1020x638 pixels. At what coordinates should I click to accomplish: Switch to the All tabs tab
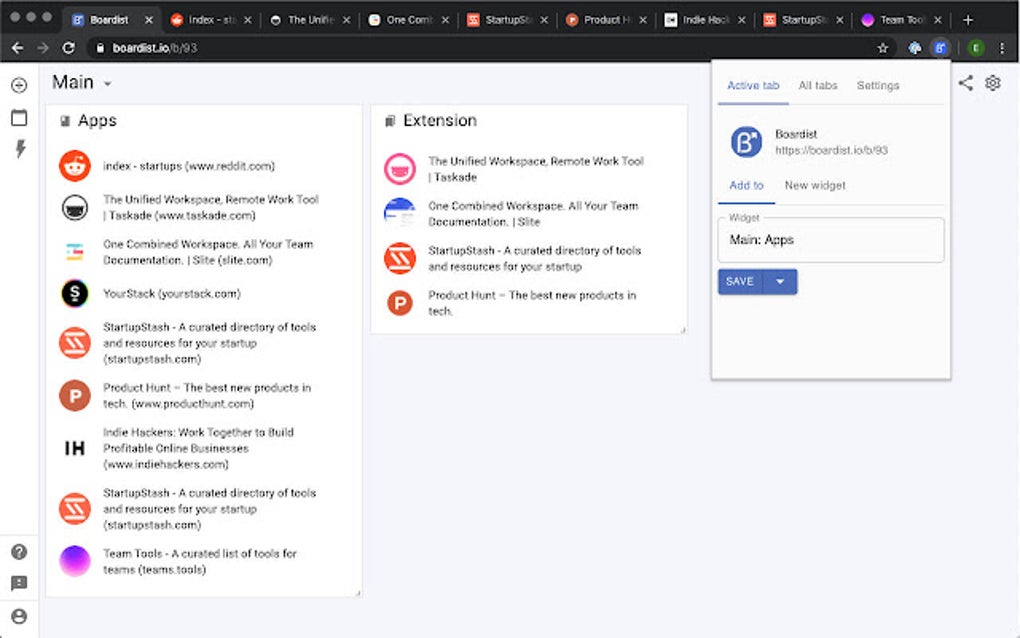[818, 86]
